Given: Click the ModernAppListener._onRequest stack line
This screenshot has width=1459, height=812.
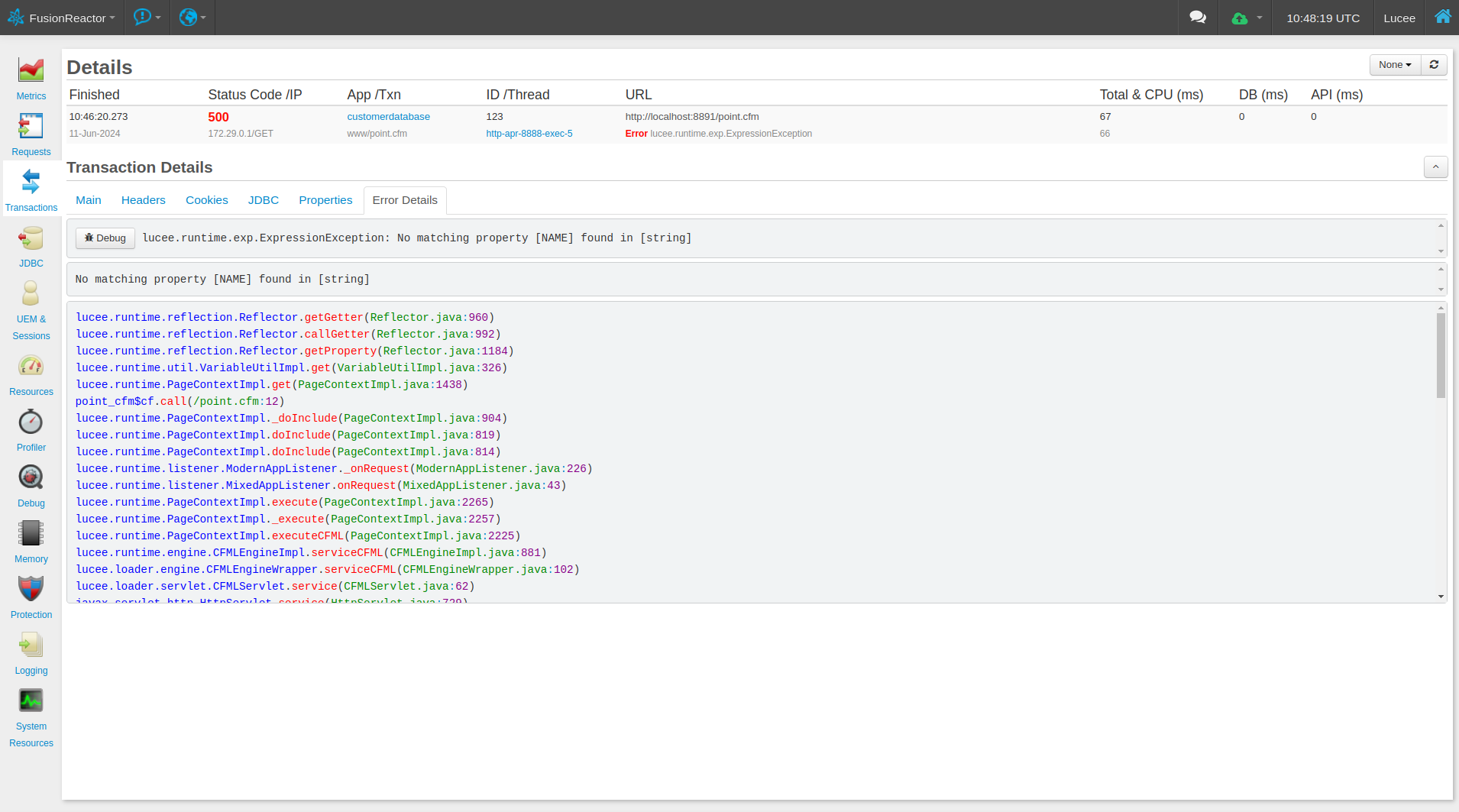Looking at the screenshot, I should click(334, 469).
